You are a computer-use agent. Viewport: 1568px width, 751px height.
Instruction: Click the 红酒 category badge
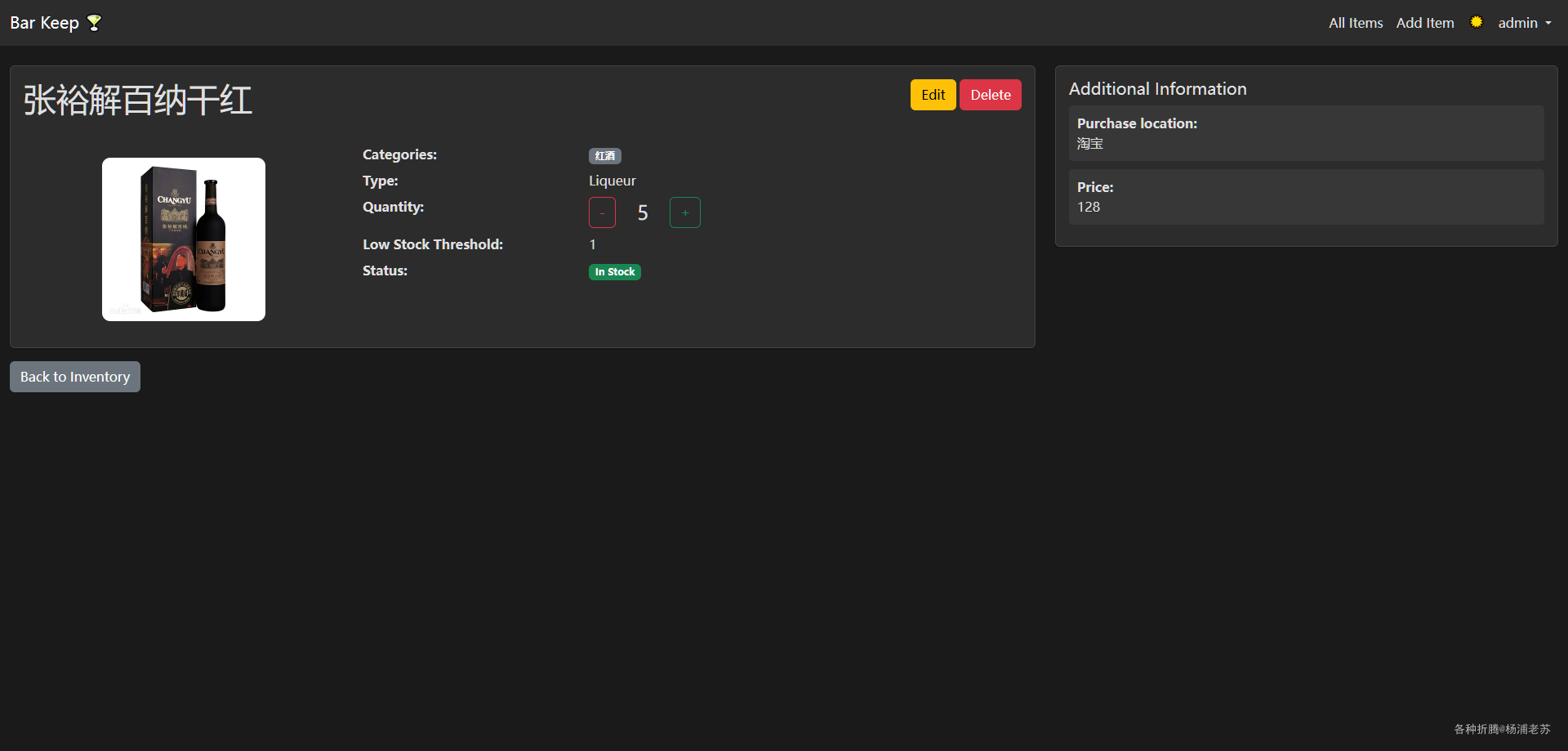605,155
